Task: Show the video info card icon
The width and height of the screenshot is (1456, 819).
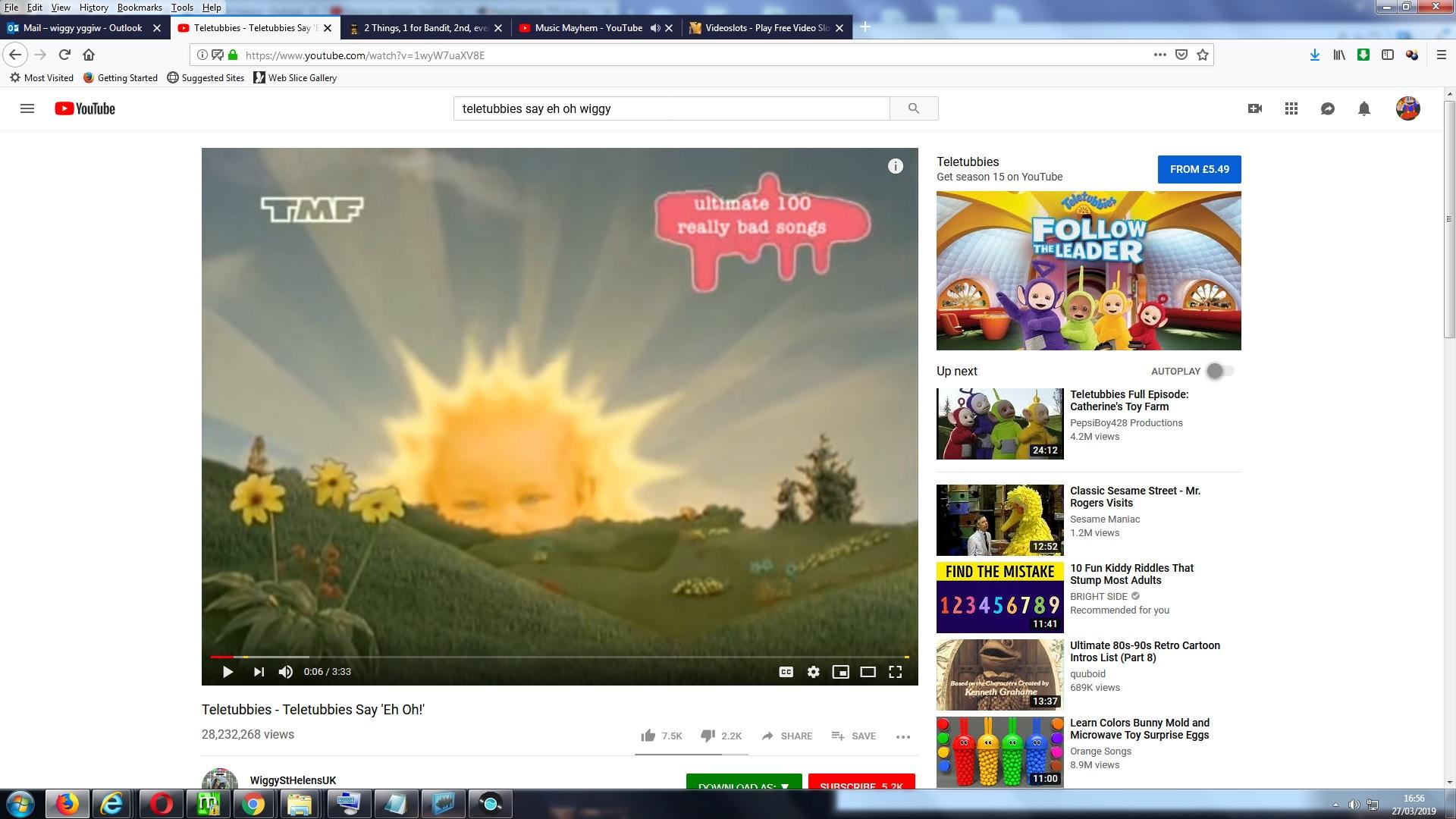Action: tap(896, 166)
